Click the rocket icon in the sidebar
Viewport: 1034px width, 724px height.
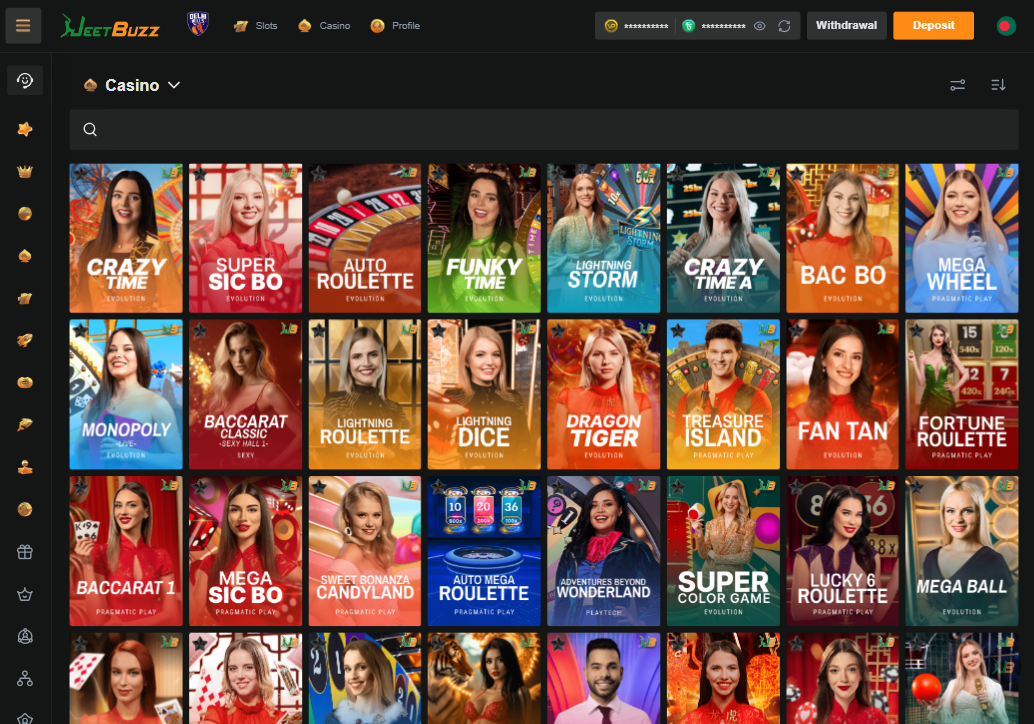click(x=25, y=340)
